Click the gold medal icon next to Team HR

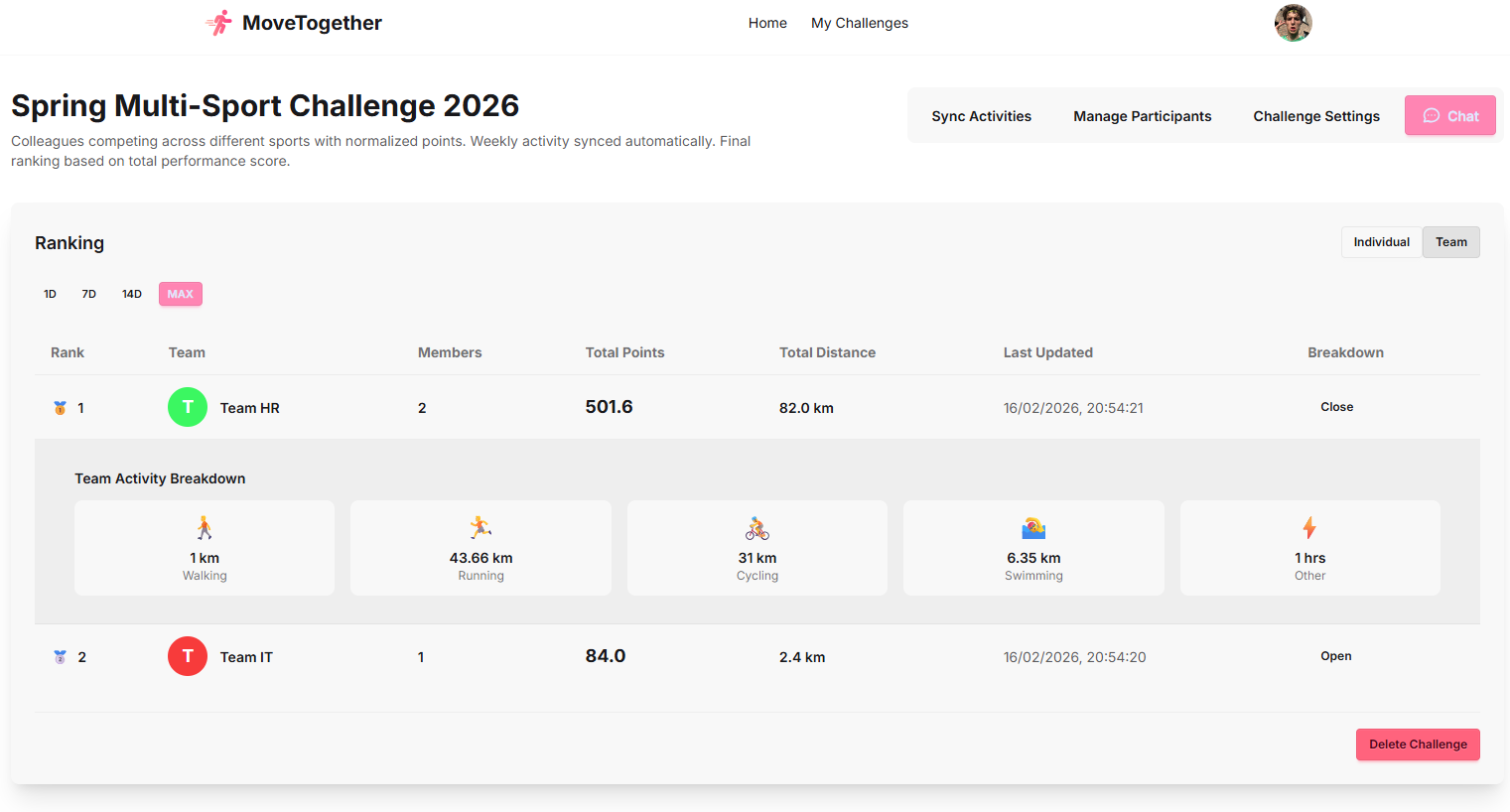(60, 407)
